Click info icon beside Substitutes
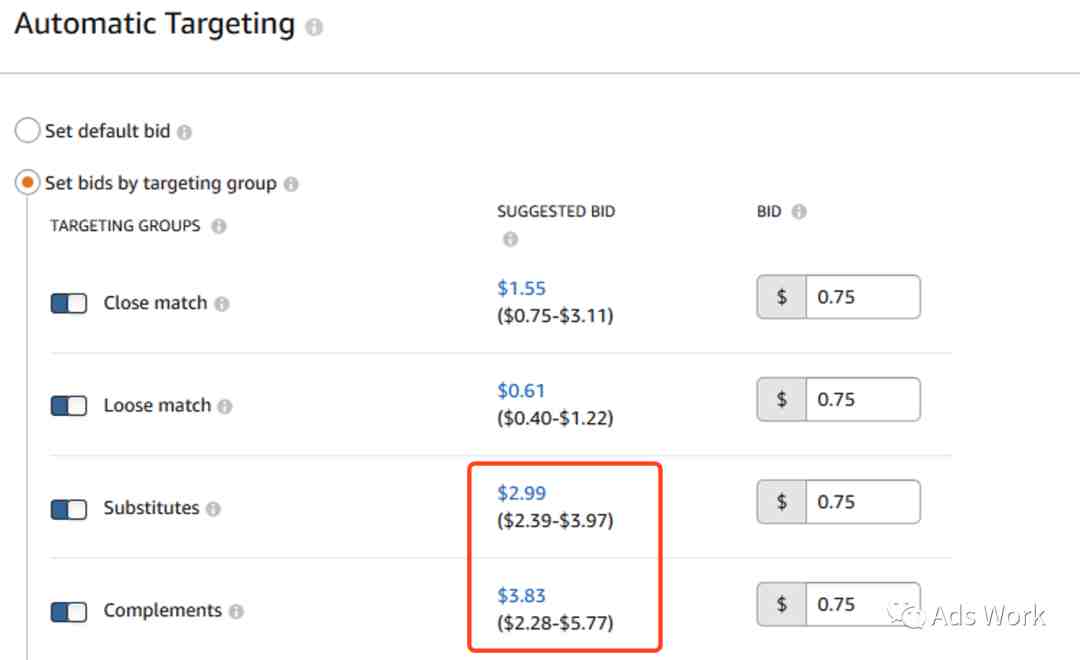1080x660 pixels. (213, 509)
